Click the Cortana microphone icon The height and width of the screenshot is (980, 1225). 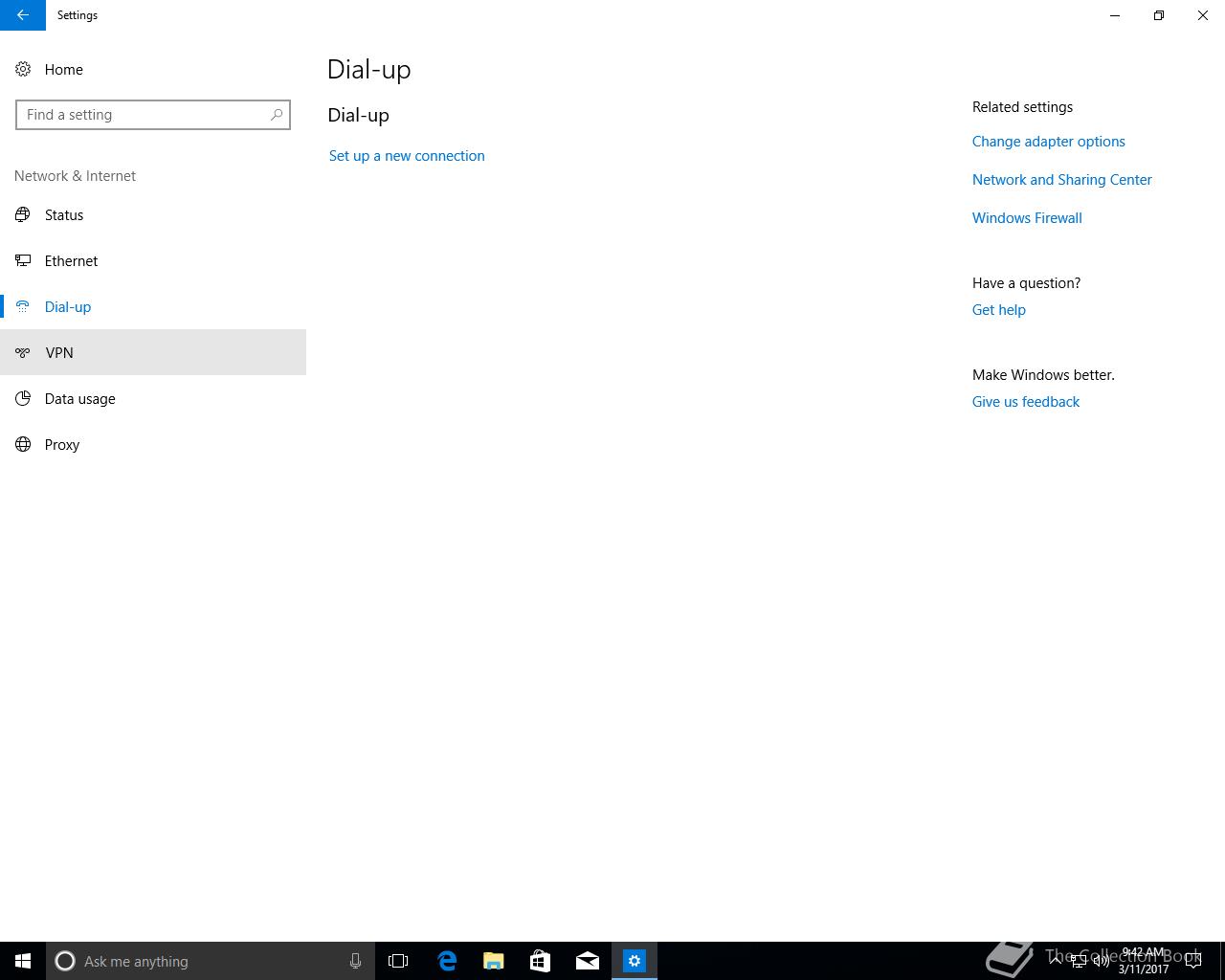(355, 961)
